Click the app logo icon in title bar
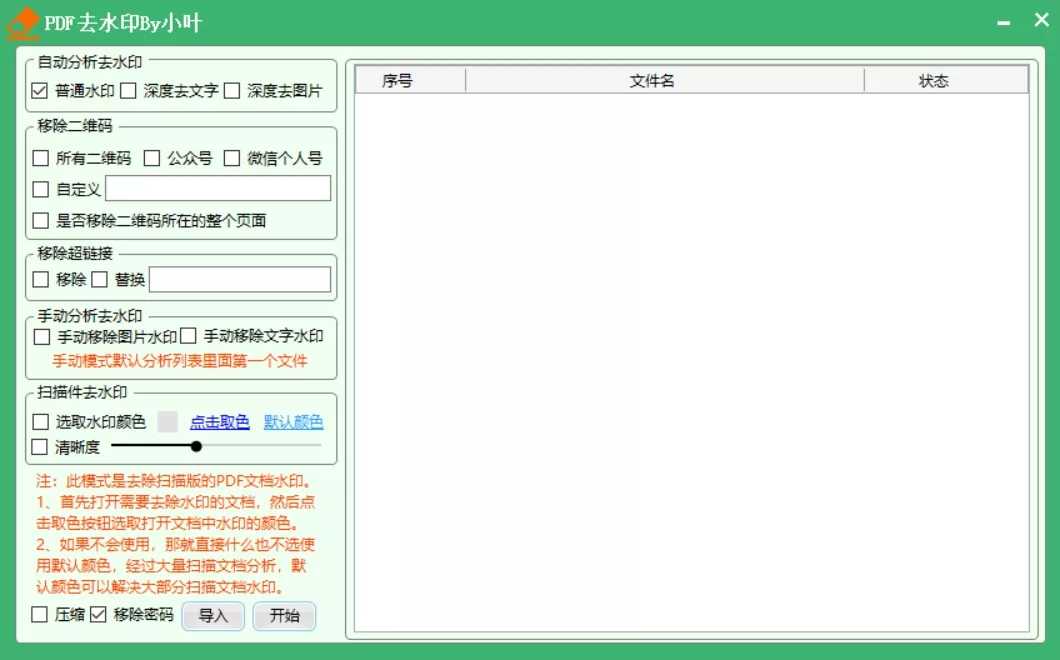Screen dimensions: 1060x660 [x=23, y=23]
